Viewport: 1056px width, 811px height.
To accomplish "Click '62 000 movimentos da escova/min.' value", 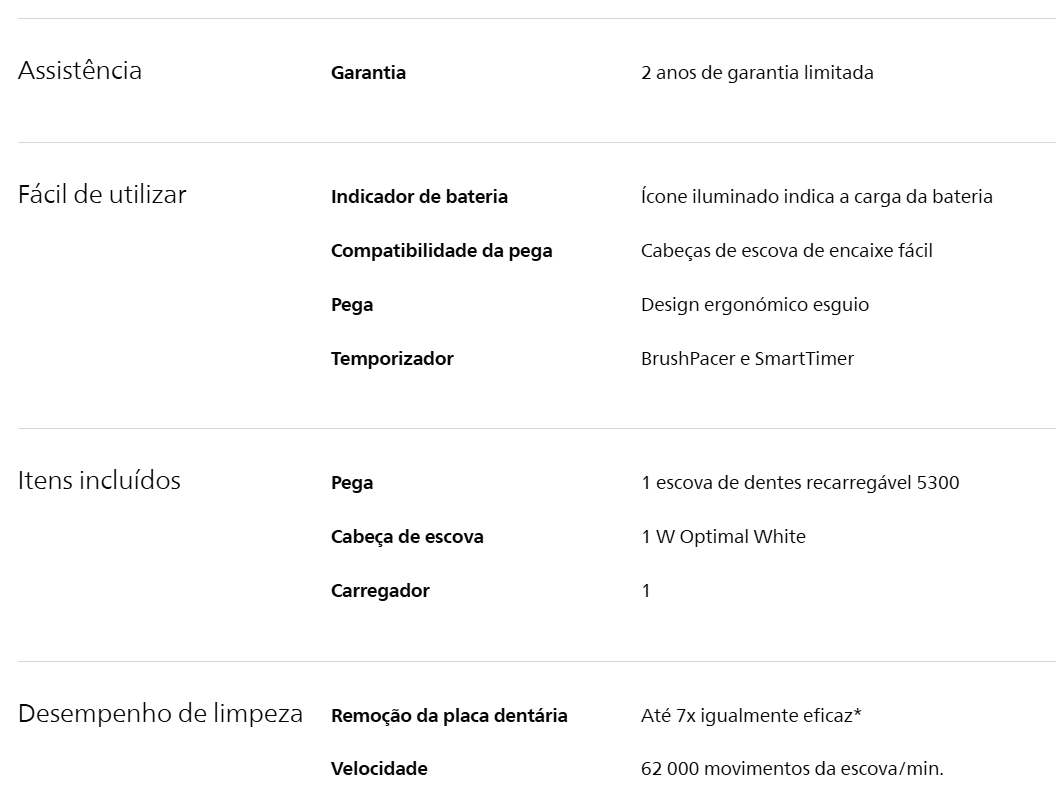I will pyautogui.click(x=792, y=769).
